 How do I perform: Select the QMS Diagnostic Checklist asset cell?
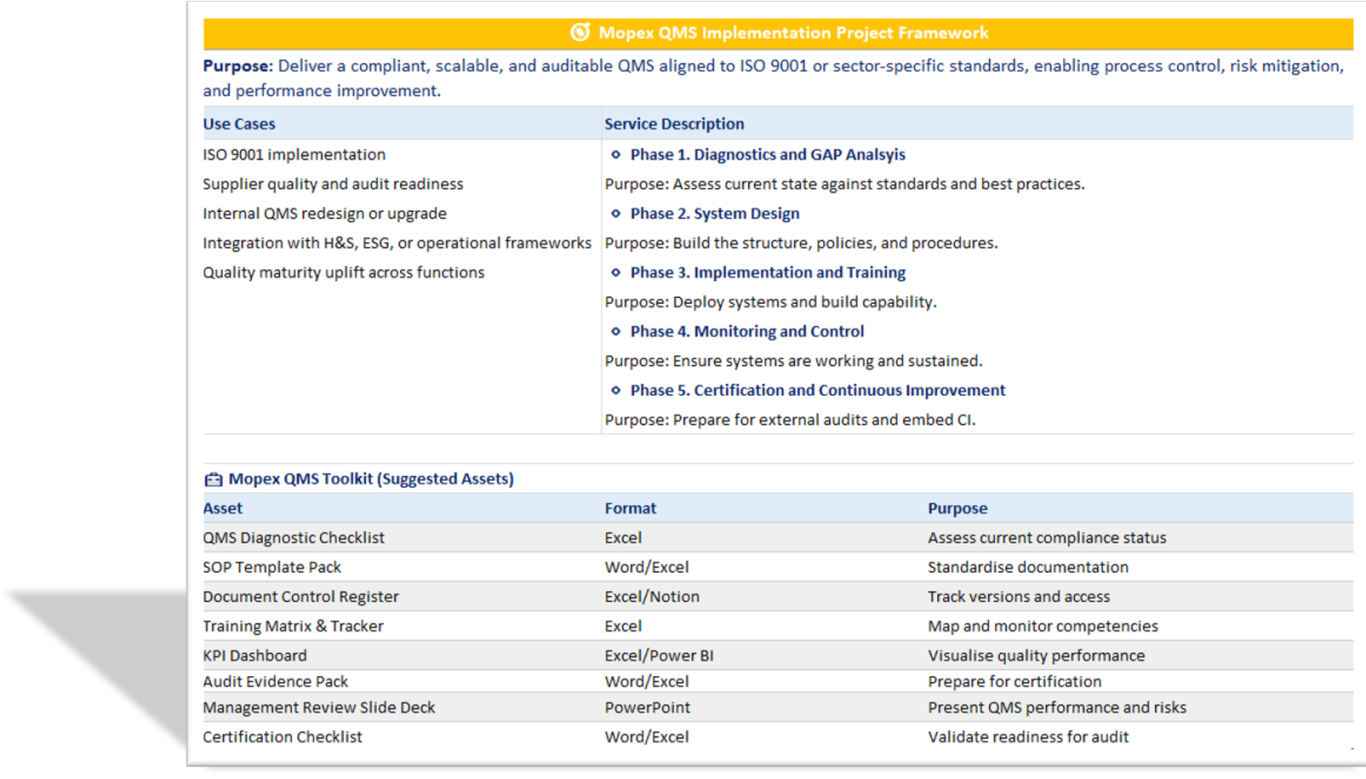pos(293,538)
